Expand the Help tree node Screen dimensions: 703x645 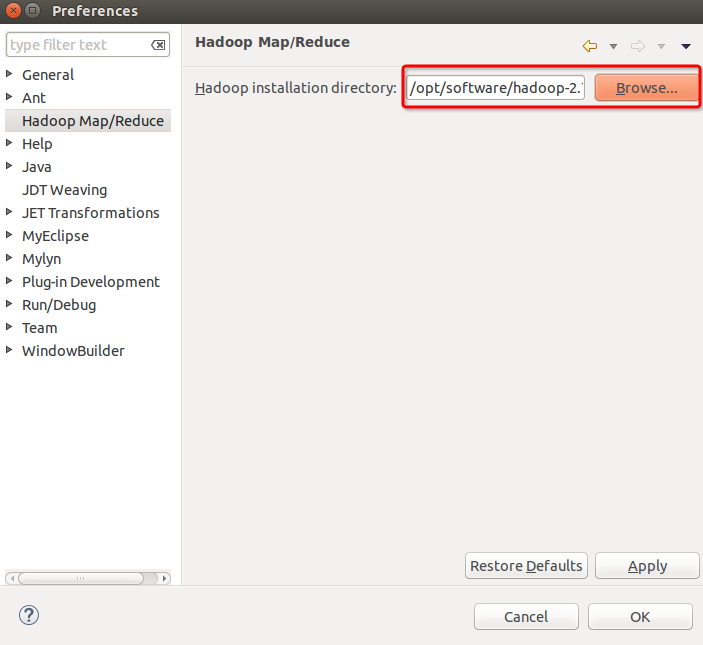click(x=9, y=143)
